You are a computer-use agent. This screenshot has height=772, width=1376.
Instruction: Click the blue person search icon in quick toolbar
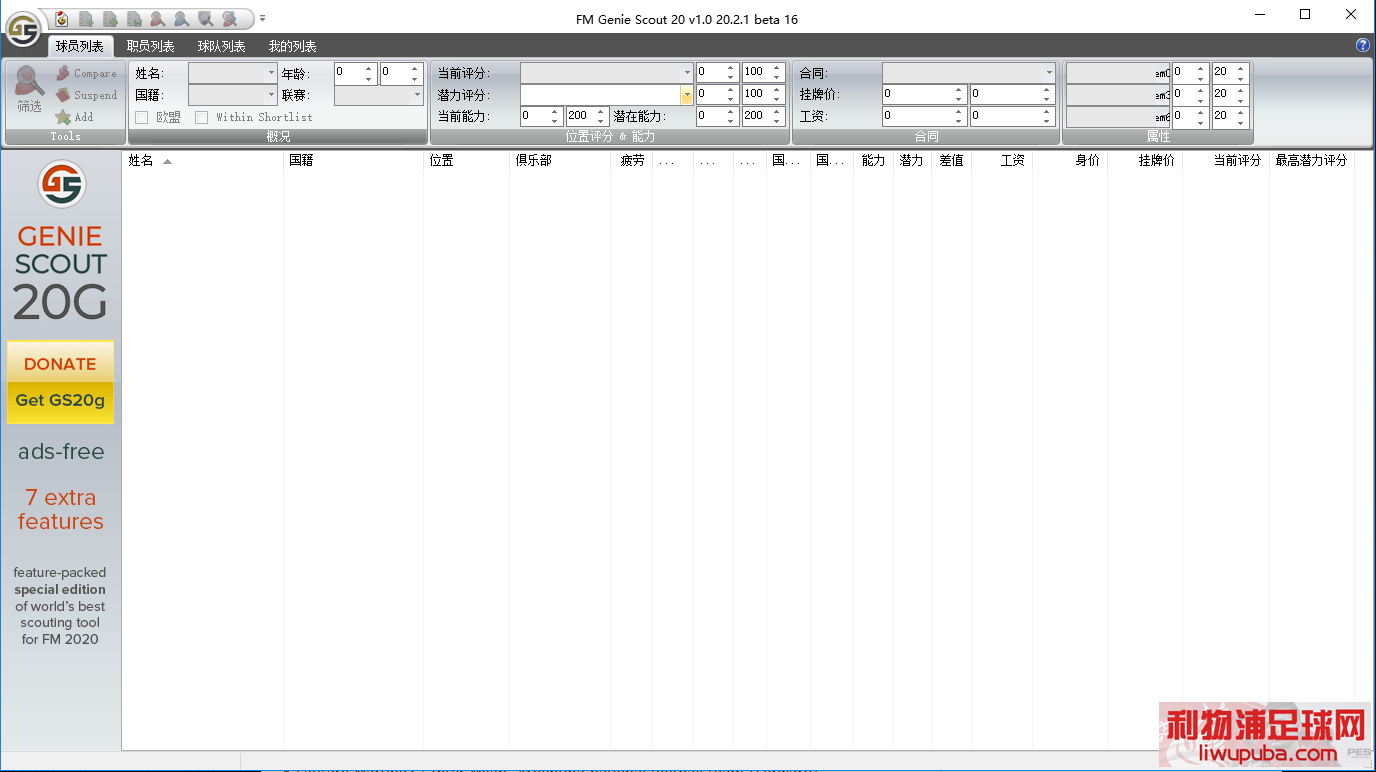tap(181, 18)
